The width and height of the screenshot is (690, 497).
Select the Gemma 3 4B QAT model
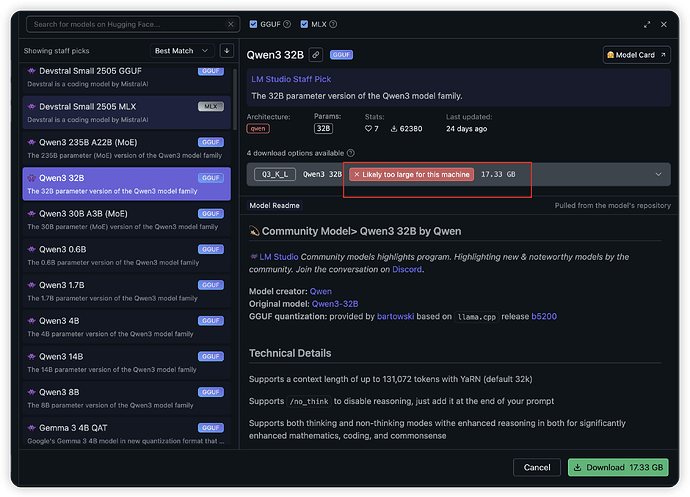coord(126,433)
